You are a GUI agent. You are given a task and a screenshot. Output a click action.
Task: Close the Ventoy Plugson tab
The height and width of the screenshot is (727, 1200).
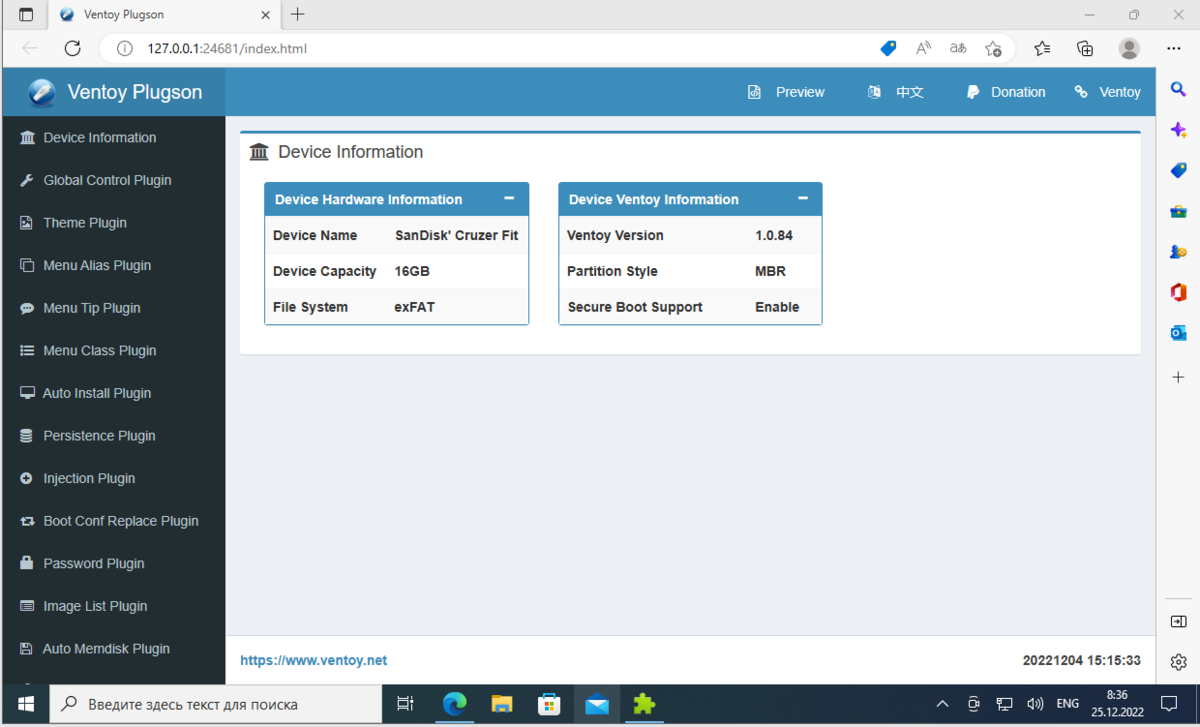pyautogui.click(x=266, y=15)
